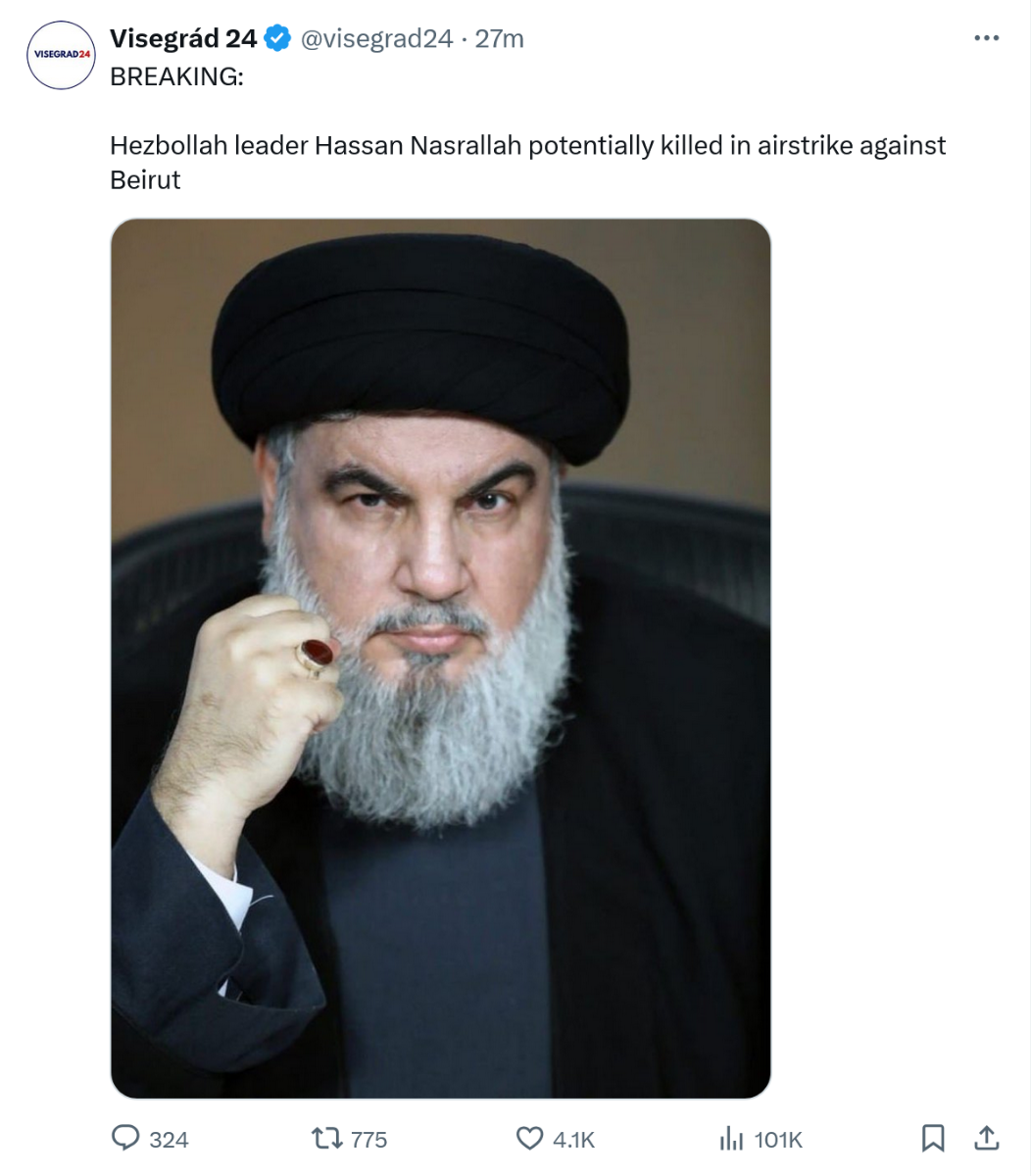1031x1176 pixels.
Task: Click the tweet text about the Beirut airstrike
Action: pyautogui.click(x=527, y=163)
